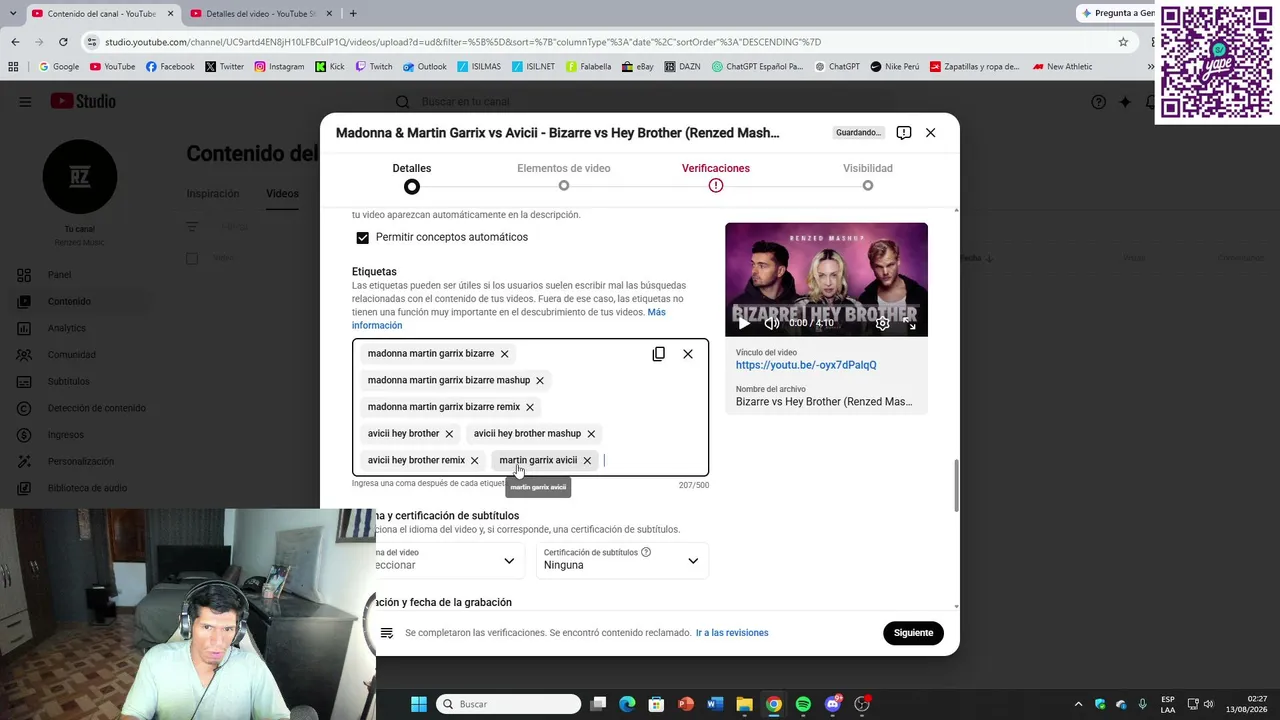Open Word from the taskbar

(x=715, y=704)
